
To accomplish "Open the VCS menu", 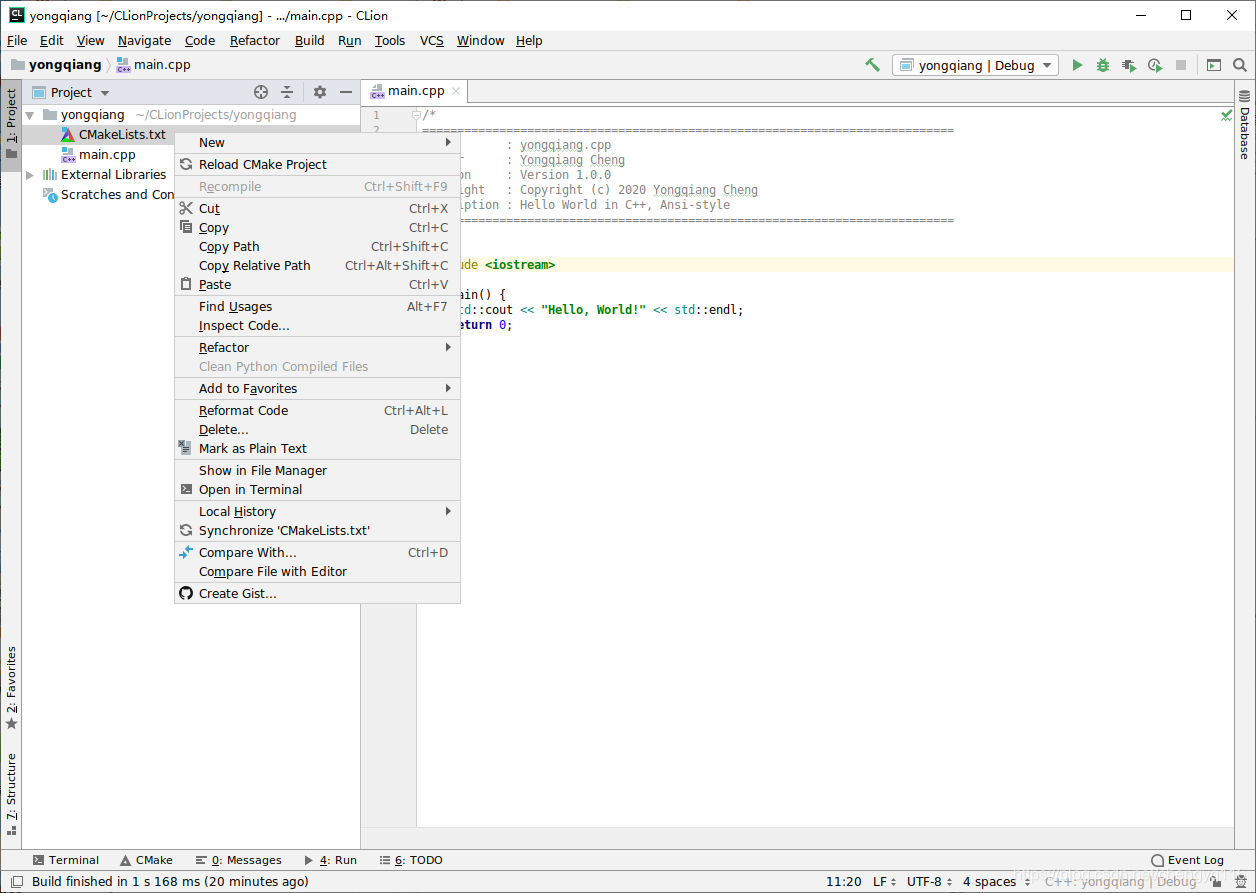I will pyautogui.click(x=432, y=40).
